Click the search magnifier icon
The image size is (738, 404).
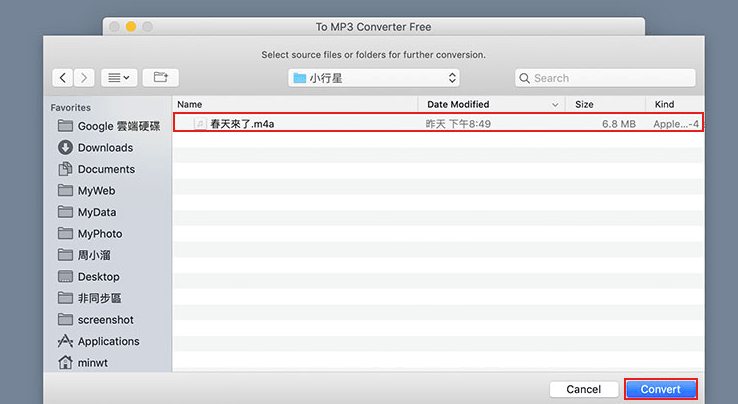click(524, 78)
